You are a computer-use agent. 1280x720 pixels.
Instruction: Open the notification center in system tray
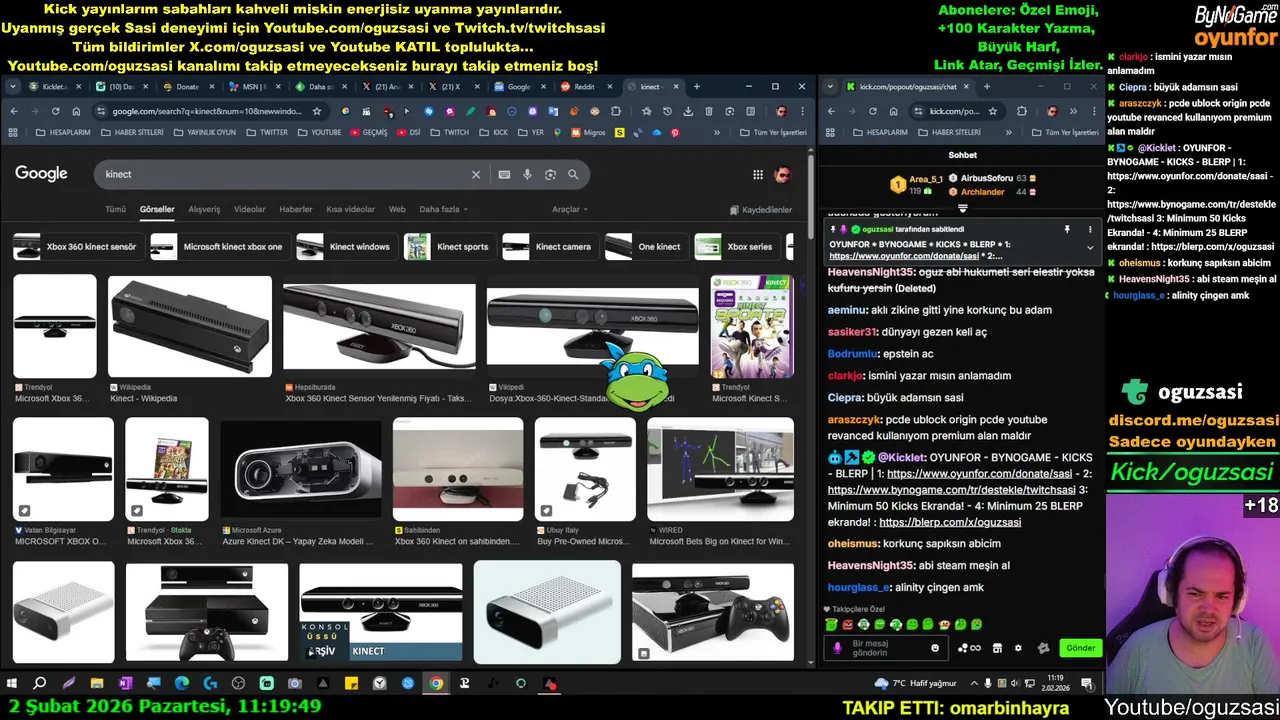click(1087, 684)
